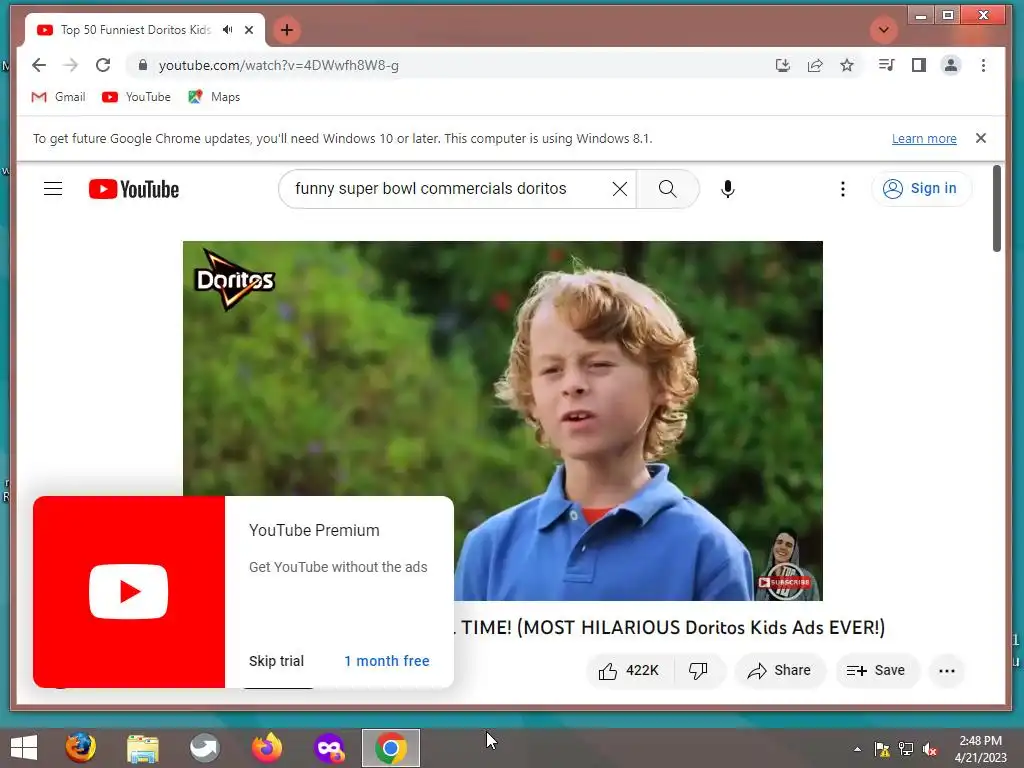This screenshot has width=1024, height=768.
Task: Open the Chrome profile avatar
Action: point(951,65)
